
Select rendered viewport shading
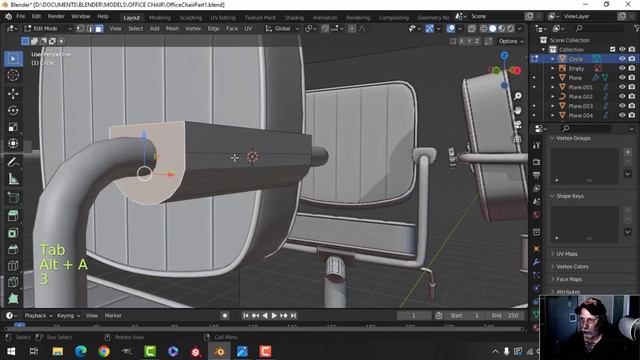point(511,29)
